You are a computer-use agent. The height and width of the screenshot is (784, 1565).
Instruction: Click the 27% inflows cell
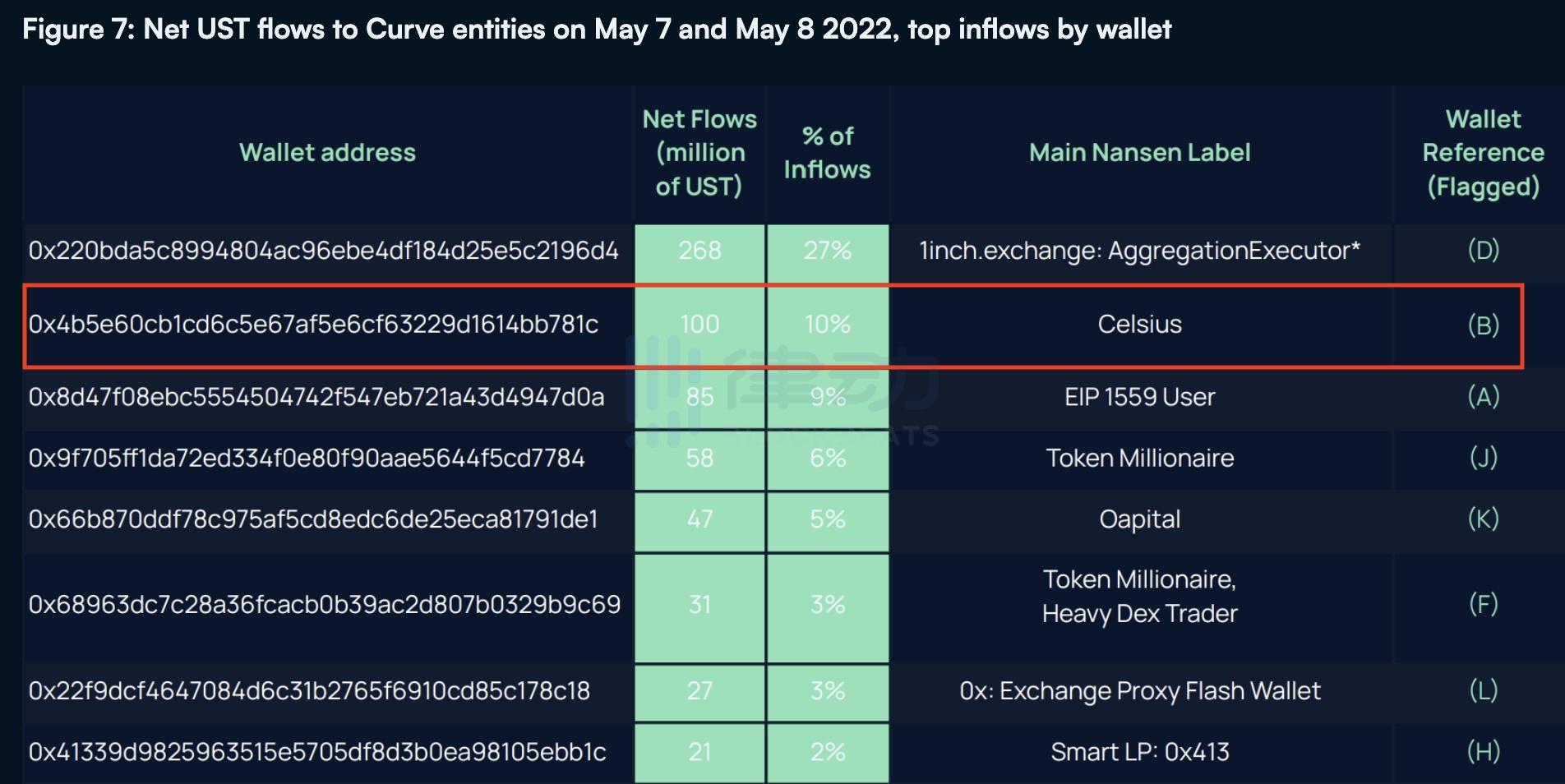(827, 251)
